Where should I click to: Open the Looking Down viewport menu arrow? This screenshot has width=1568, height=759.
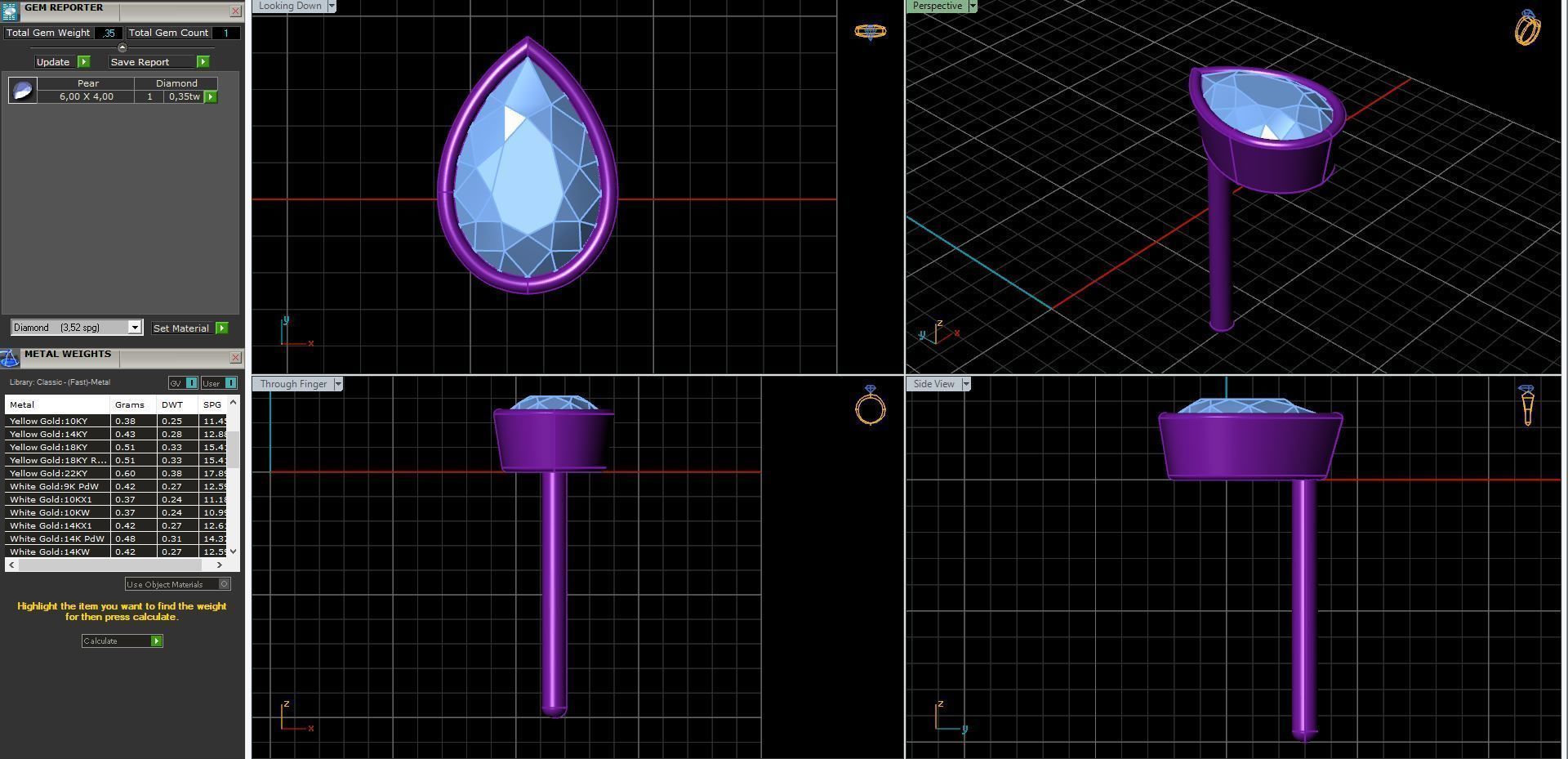(332, 6)
